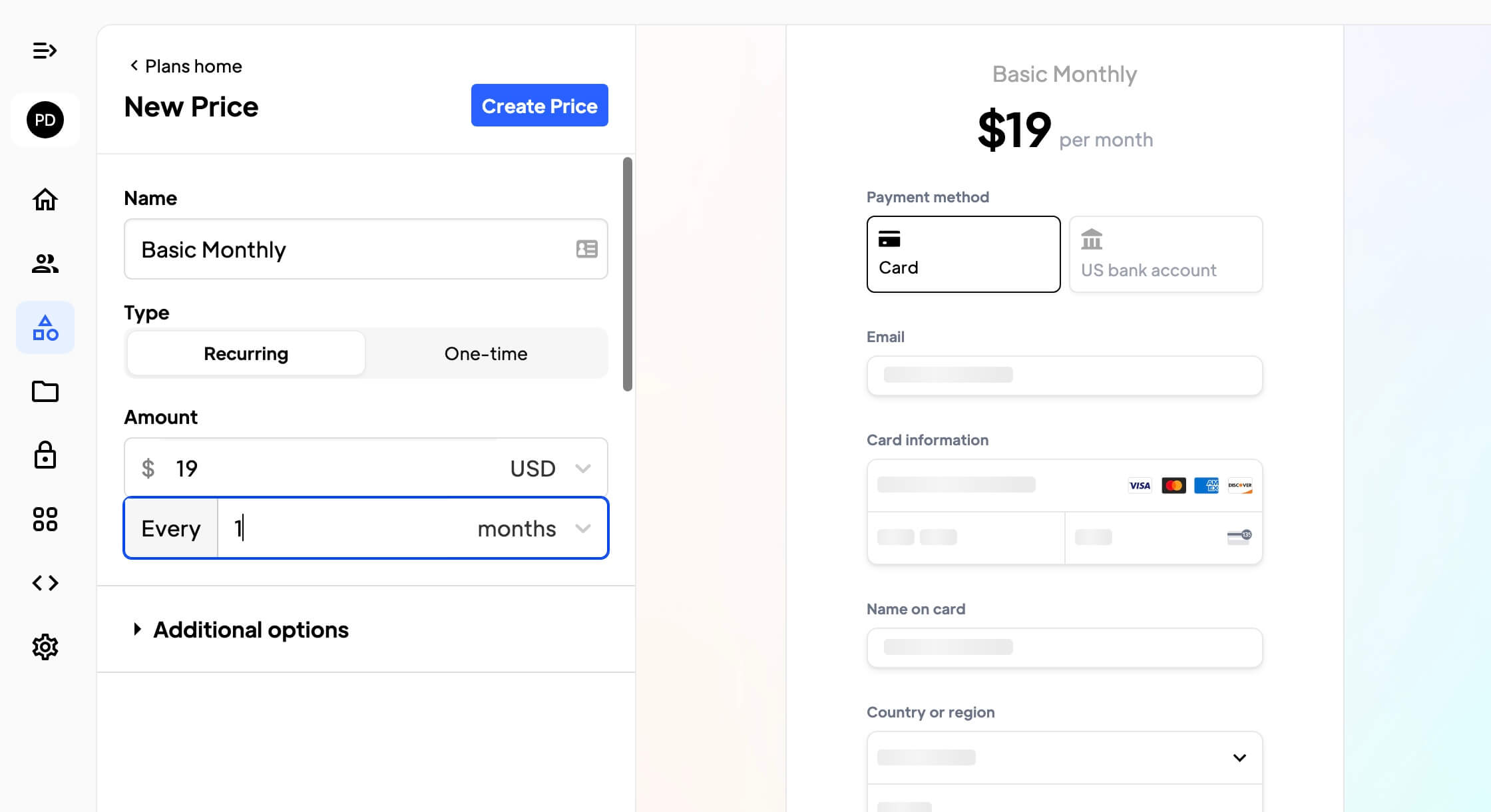Select the Plans shapes icon in sidebar
The width and height of the screenshot is (1491, 812).
pyautogui.click(x=45, y=327)
